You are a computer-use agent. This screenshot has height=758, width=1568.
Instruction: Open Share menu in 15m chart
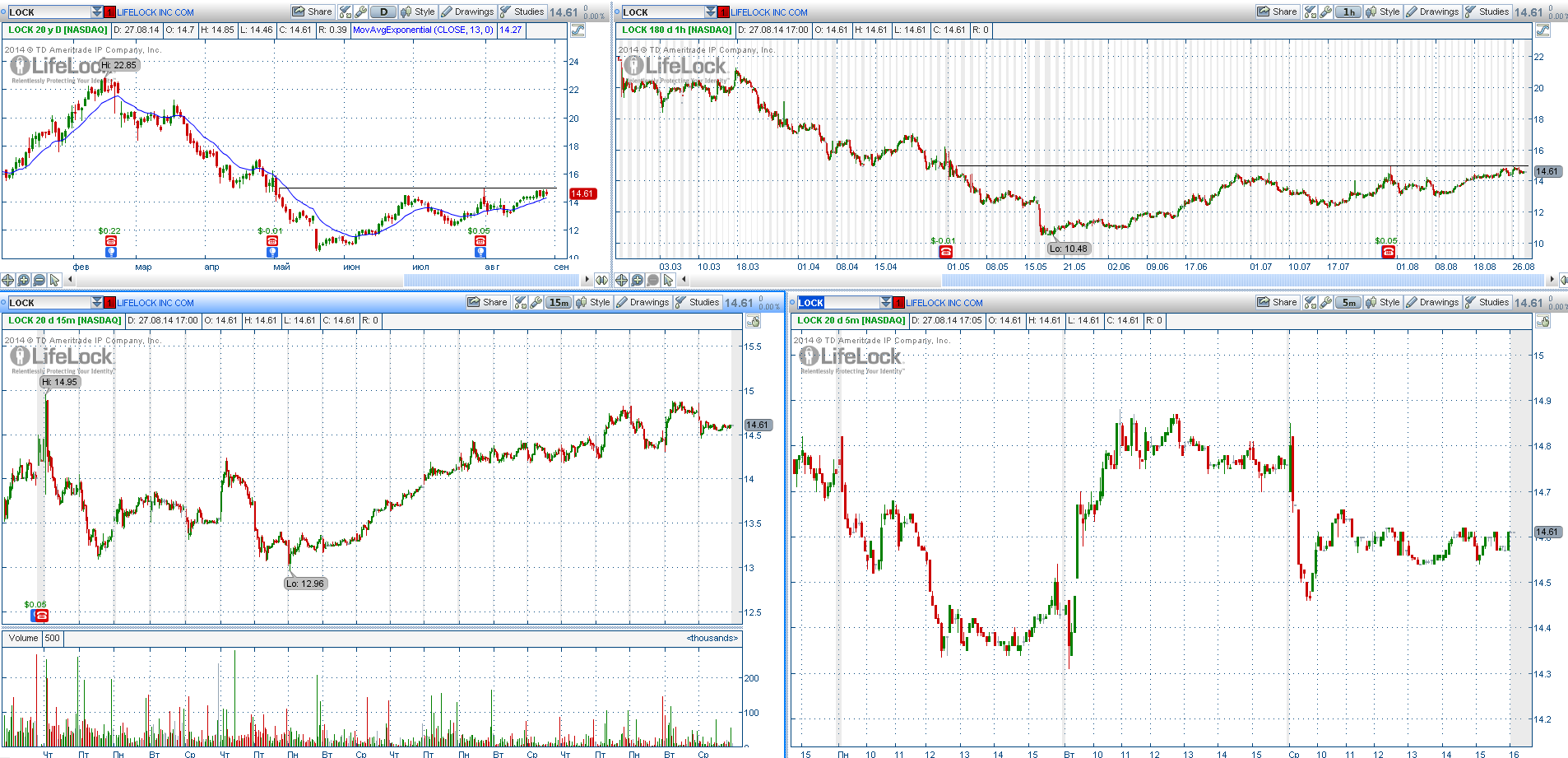(488, 302)
